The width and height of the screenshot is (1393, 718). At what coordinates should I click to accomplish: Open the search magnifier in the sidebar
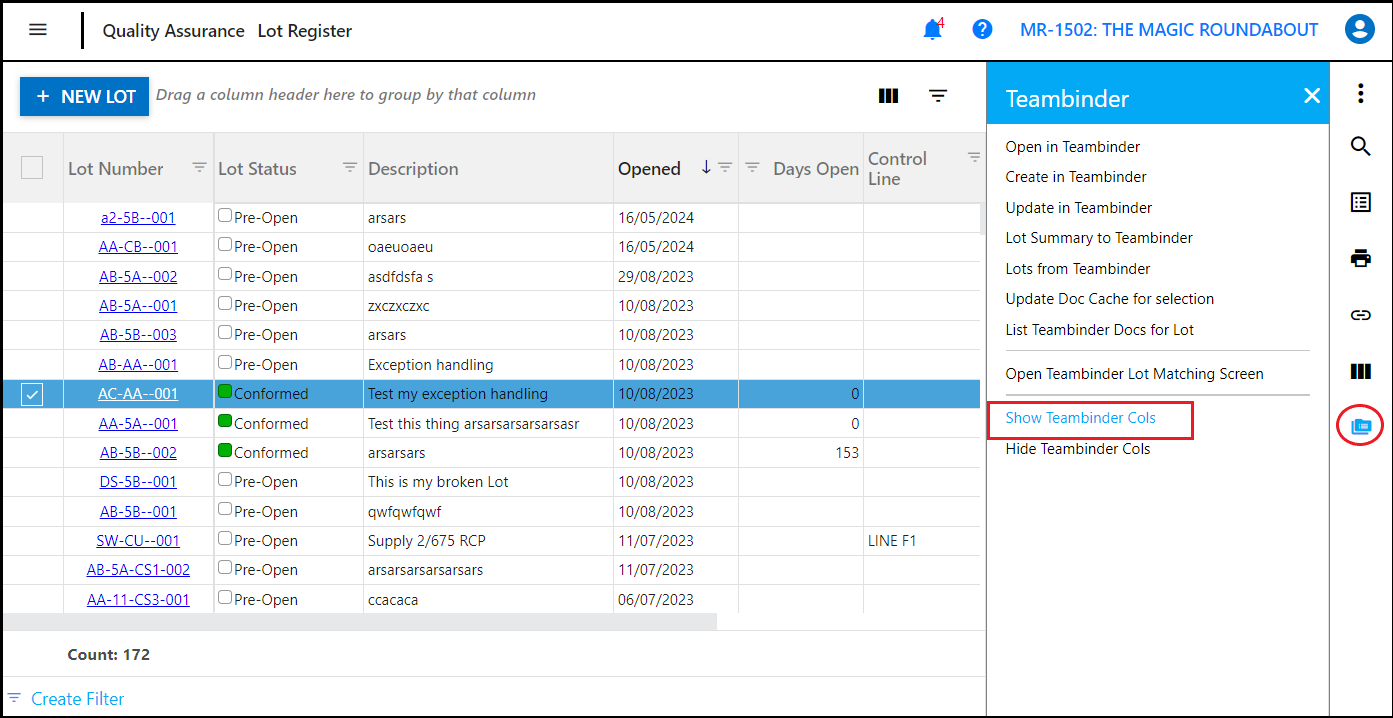[x=1360, y=147]
